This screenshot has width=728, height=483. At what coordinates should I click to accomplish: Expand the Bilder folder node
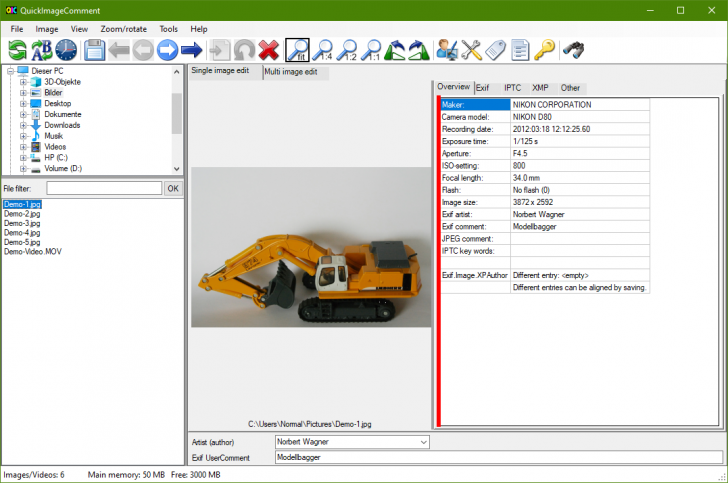(23, 92)
